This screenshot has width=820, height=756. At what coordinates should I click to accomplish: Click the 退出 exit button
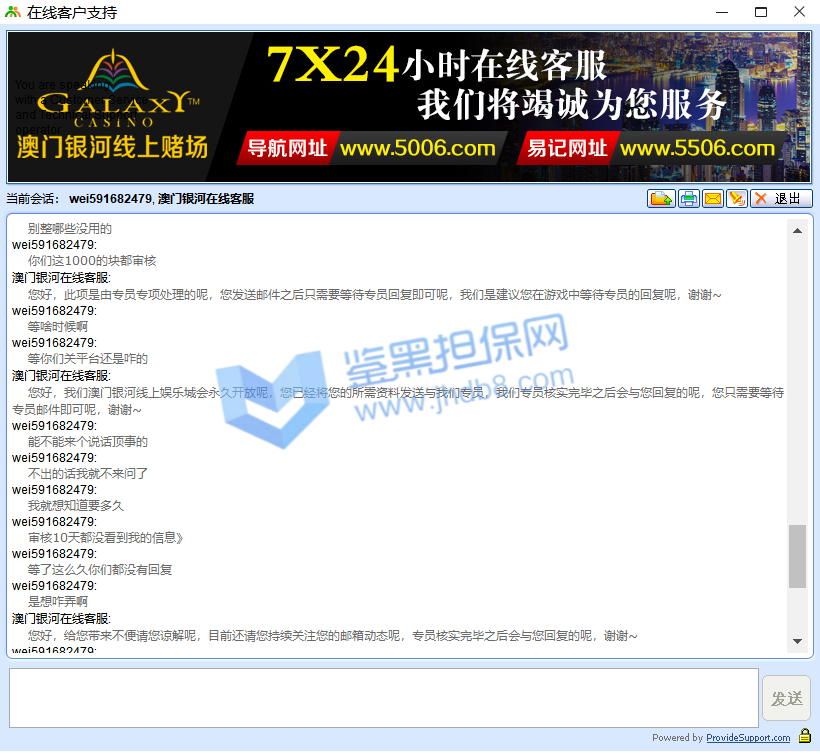click(x=781, y=199)
